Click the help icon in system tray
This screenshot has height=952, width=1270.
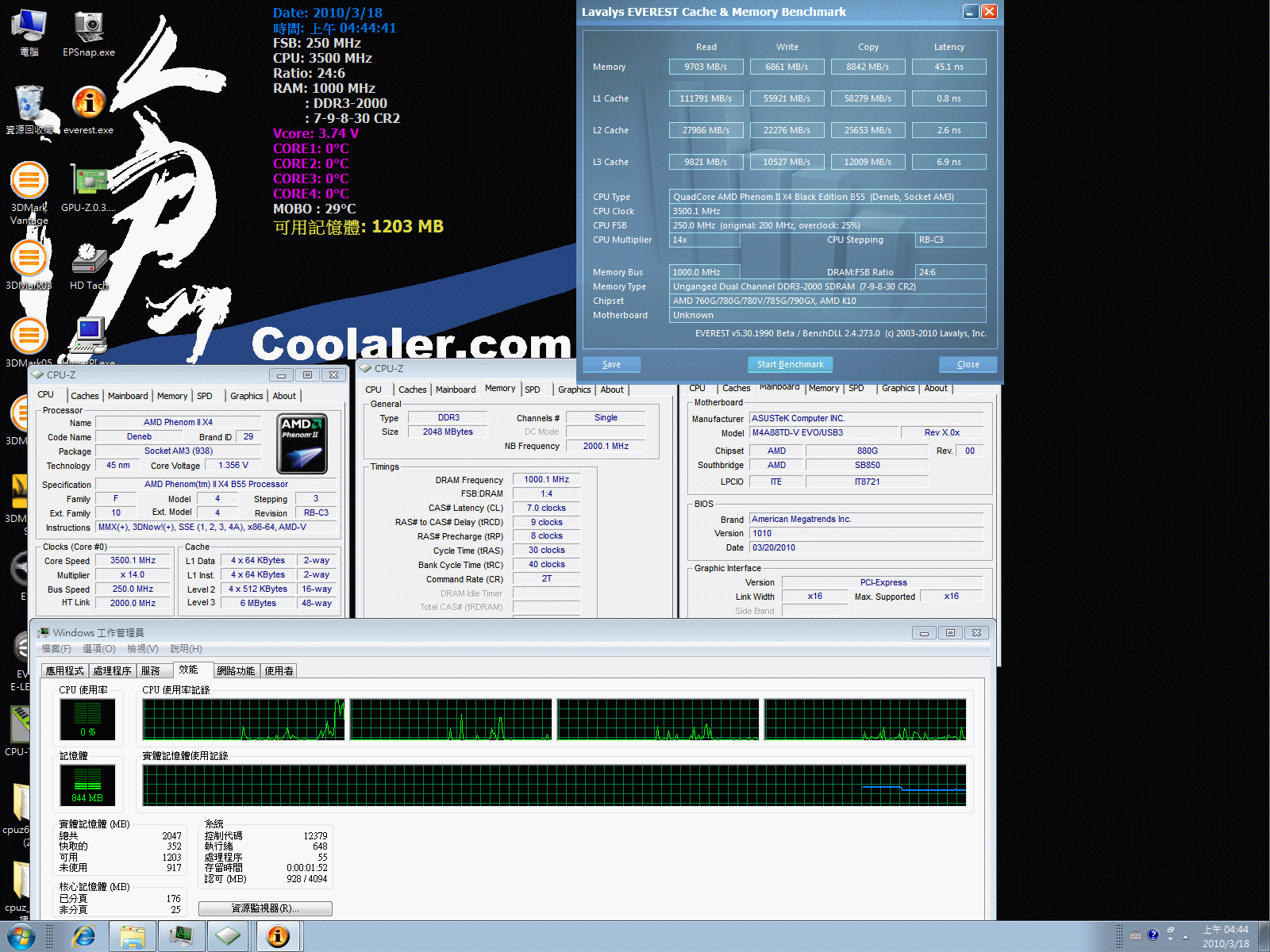coord(1153,935)
